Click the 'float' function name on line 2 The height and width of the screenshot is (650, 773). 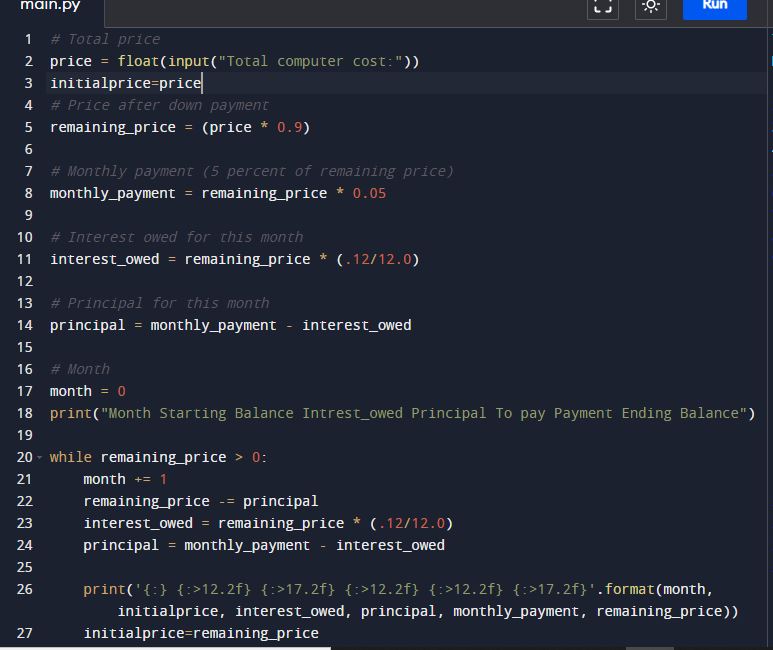click(x=138, y=61)
